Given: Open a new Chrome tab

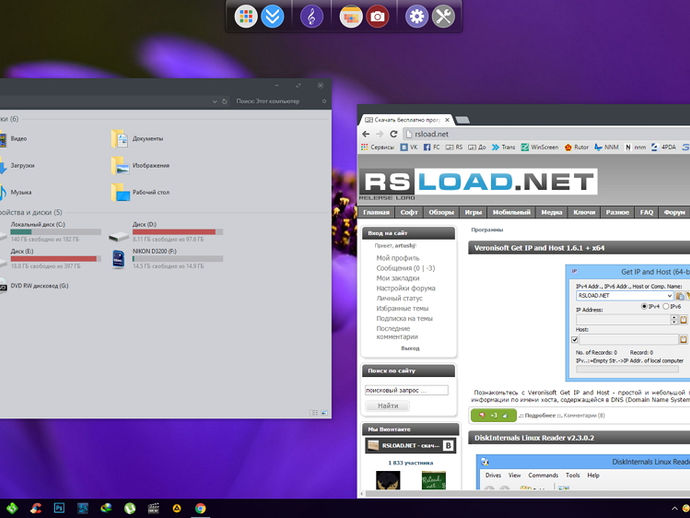Looking at the screenshot, I should (x=462, y=120).
